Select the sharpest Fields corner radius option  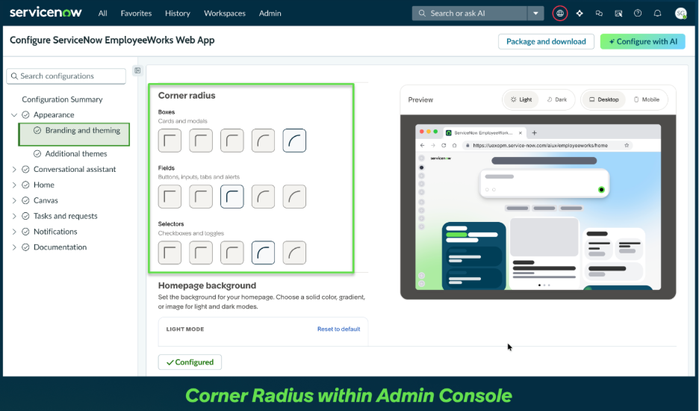[x=170, y=197]
